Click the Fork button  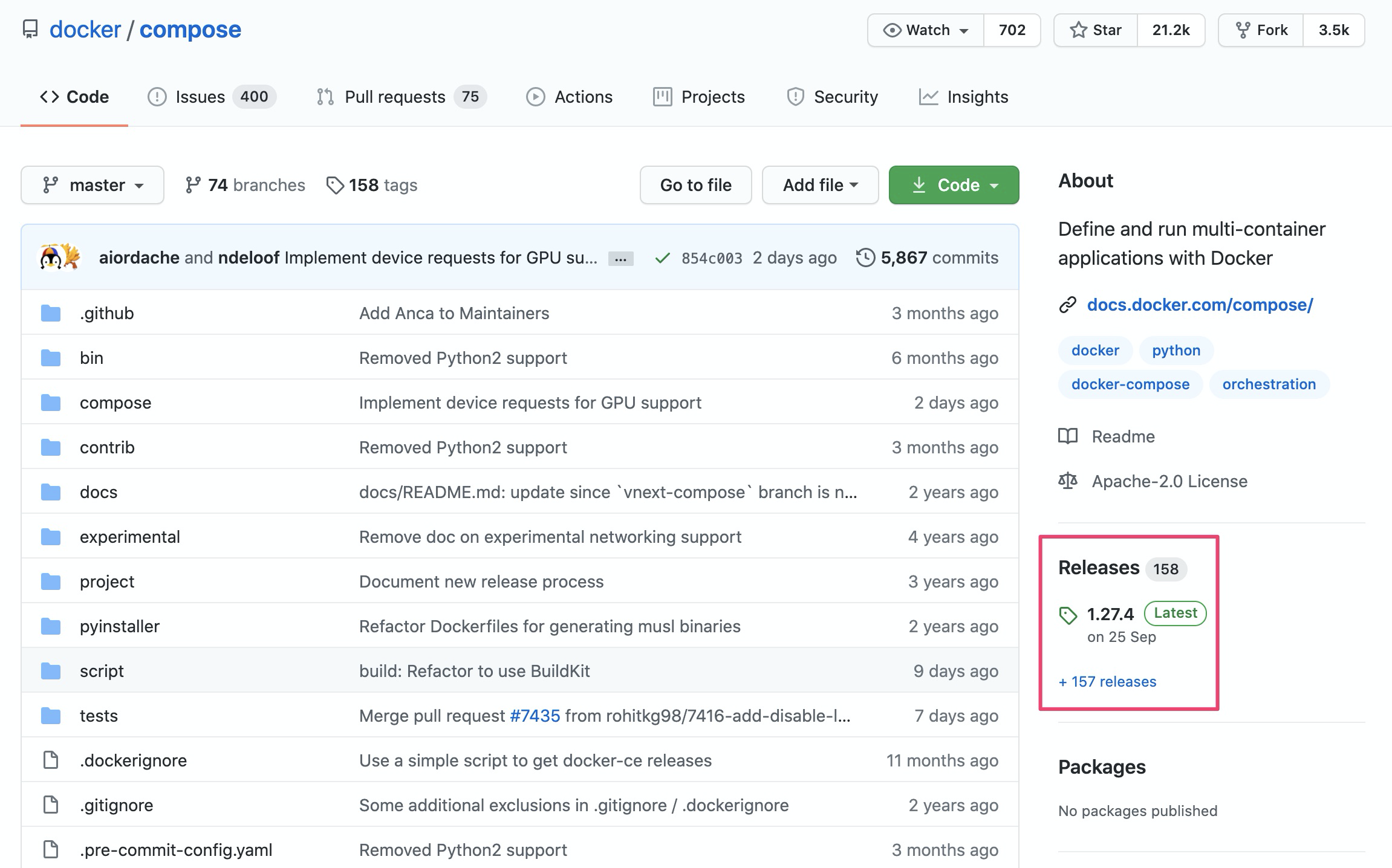[1261, 30]
